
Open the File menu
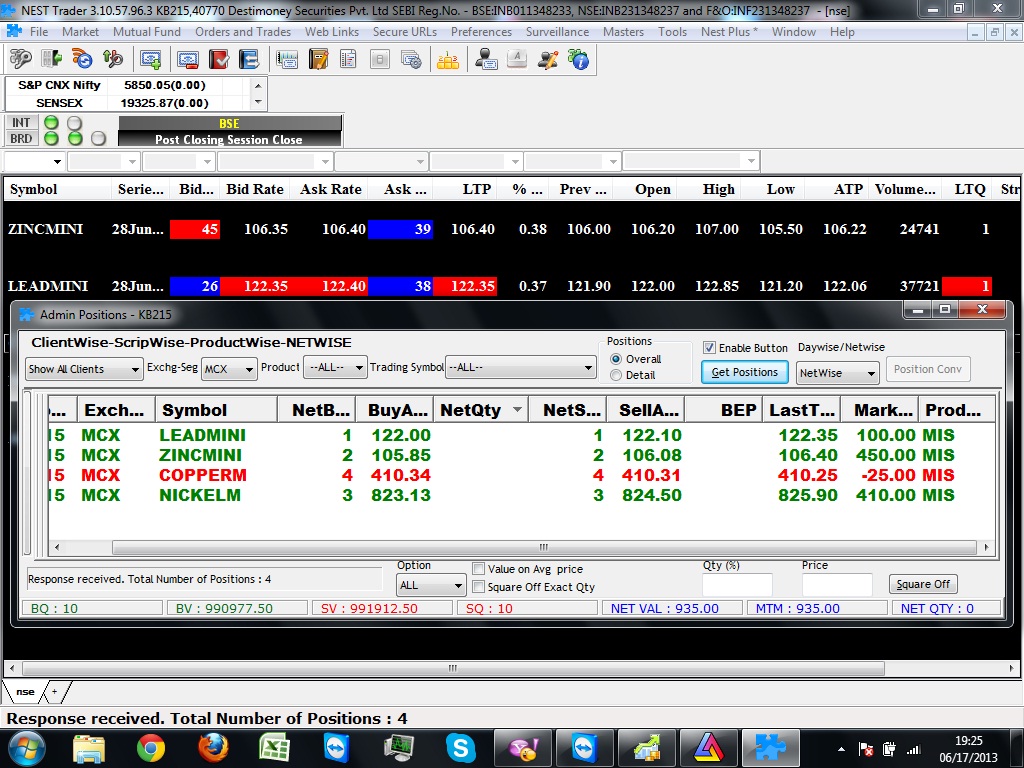[39, 31]
